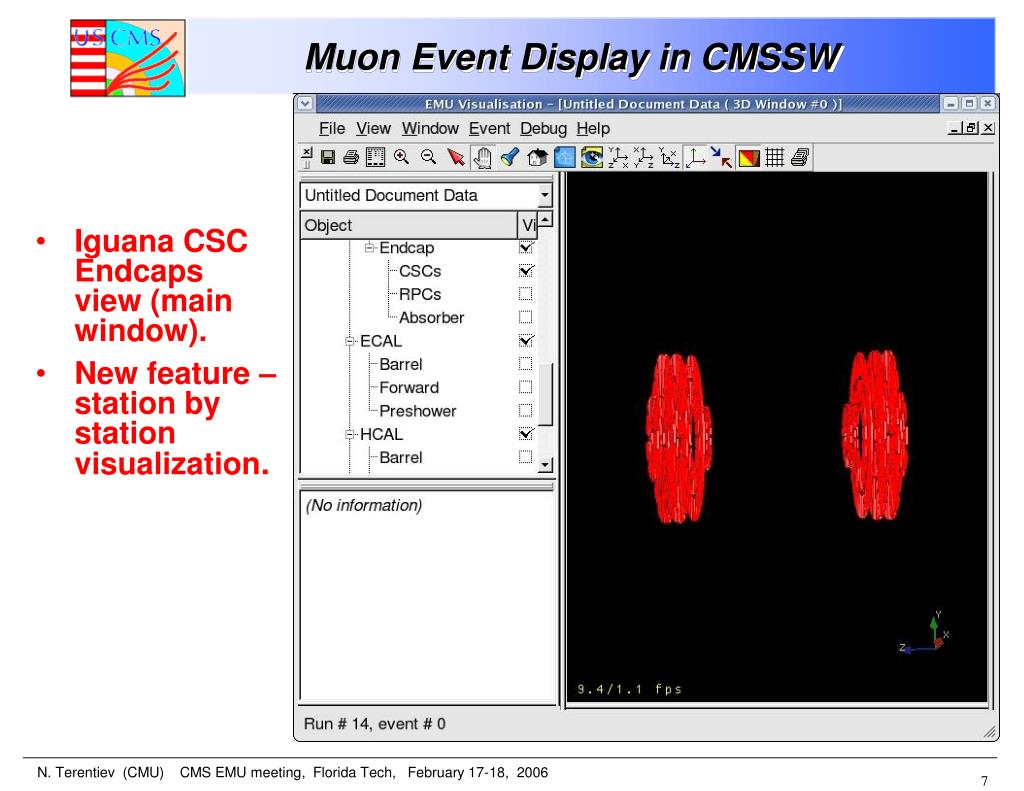Click the blue and red arrows icon

point(721,157)
